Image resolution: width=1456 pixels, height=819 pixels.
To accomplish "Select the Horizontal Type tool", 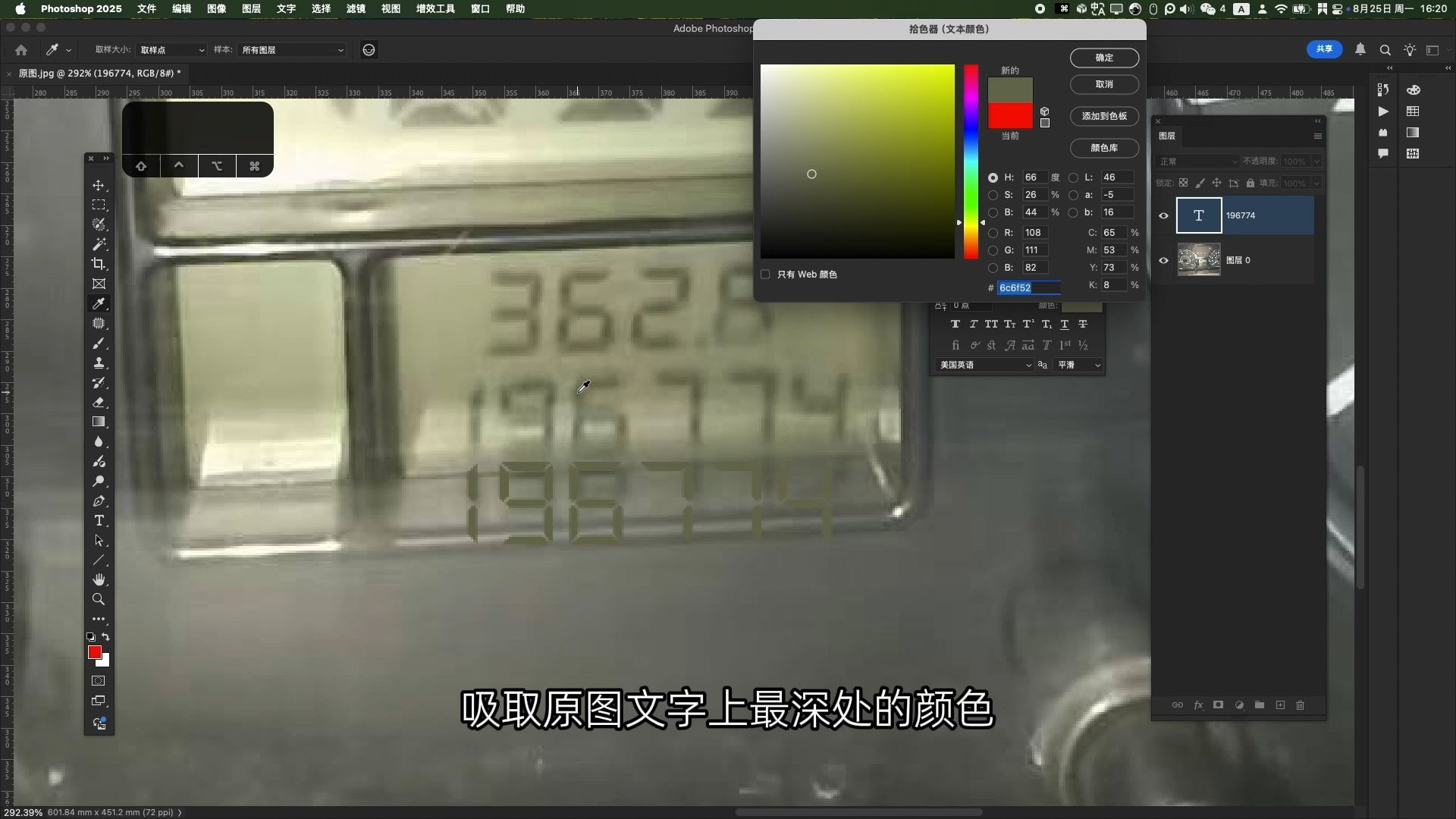I will click(99, 521).
